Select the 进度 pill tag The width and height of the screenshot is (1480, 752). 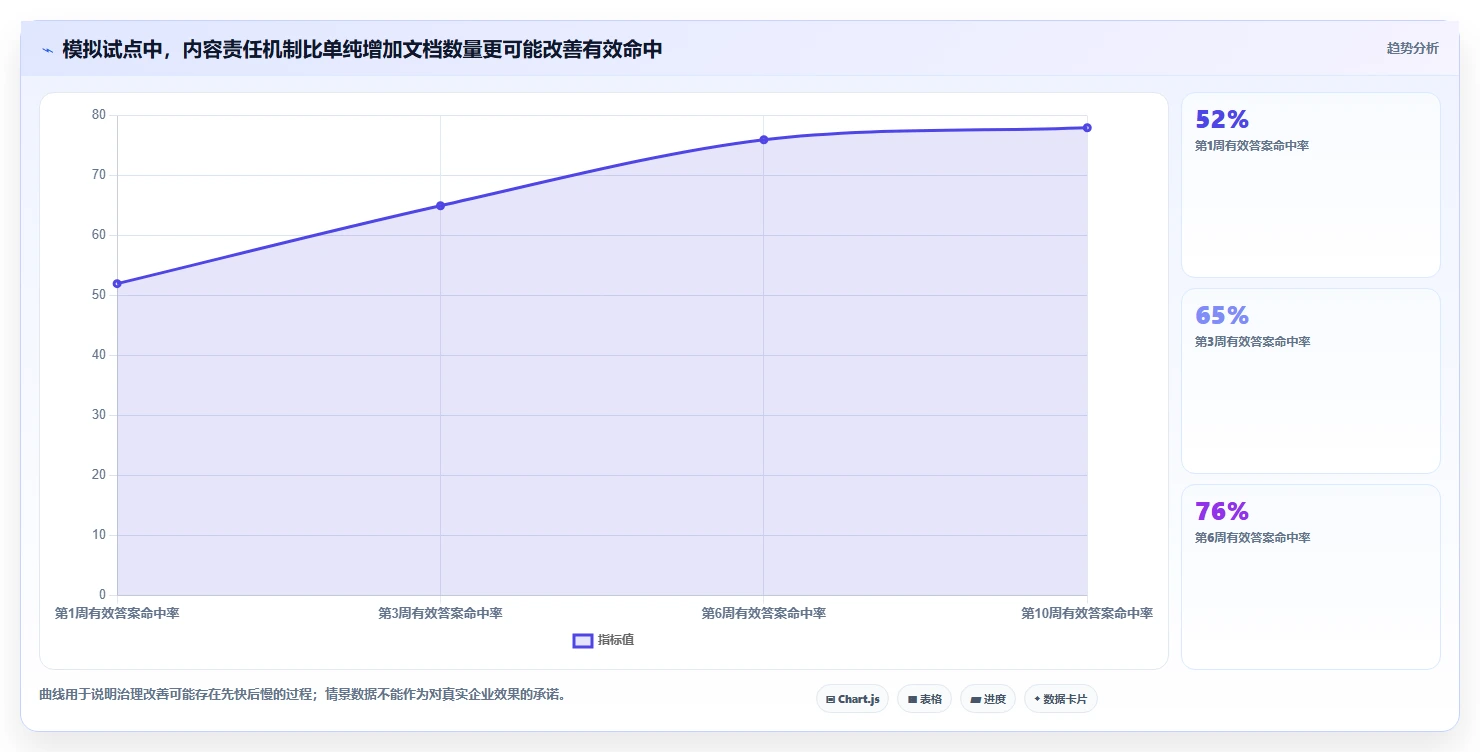tap(988, 699)
